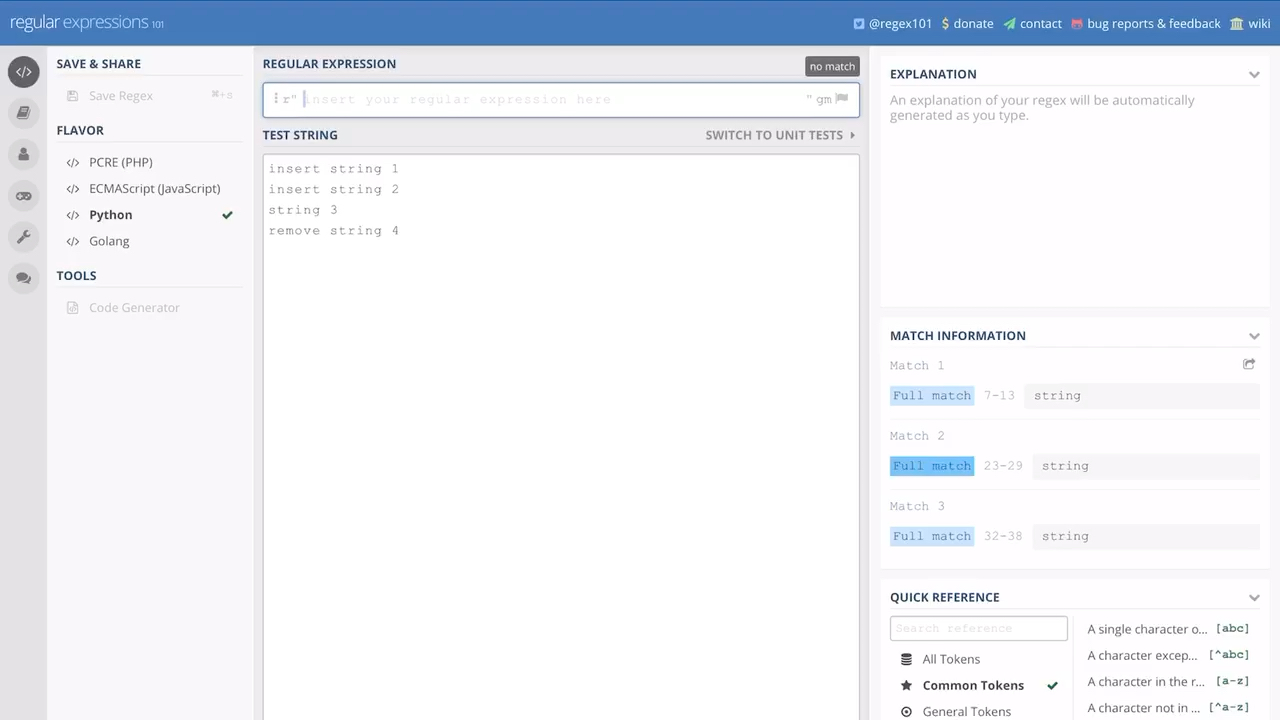Click inside the test string area

[561, 437]
